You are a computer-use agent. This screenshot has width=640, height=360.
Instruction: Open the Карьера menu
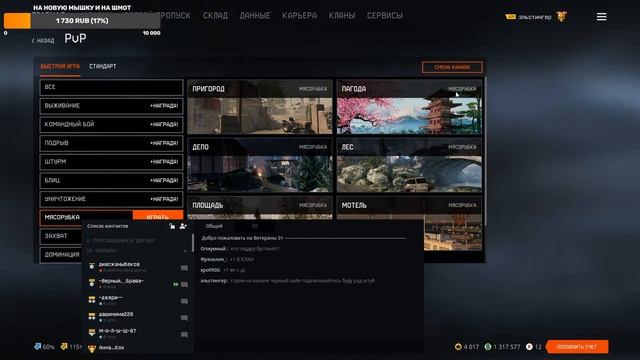point(299,16)
